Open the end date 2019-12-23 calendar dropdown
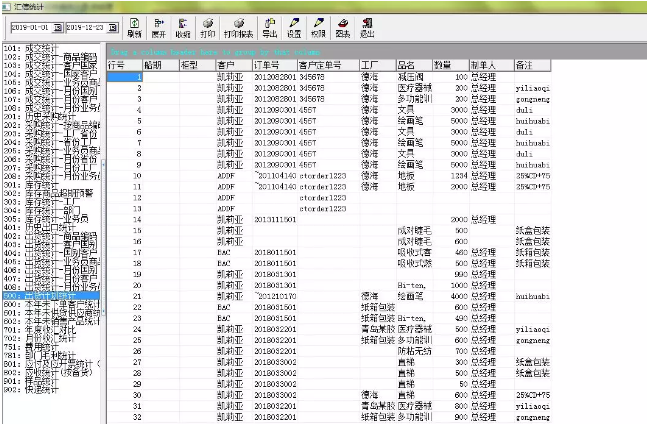This screenshot has height=427, width=649. coord(113,28)
